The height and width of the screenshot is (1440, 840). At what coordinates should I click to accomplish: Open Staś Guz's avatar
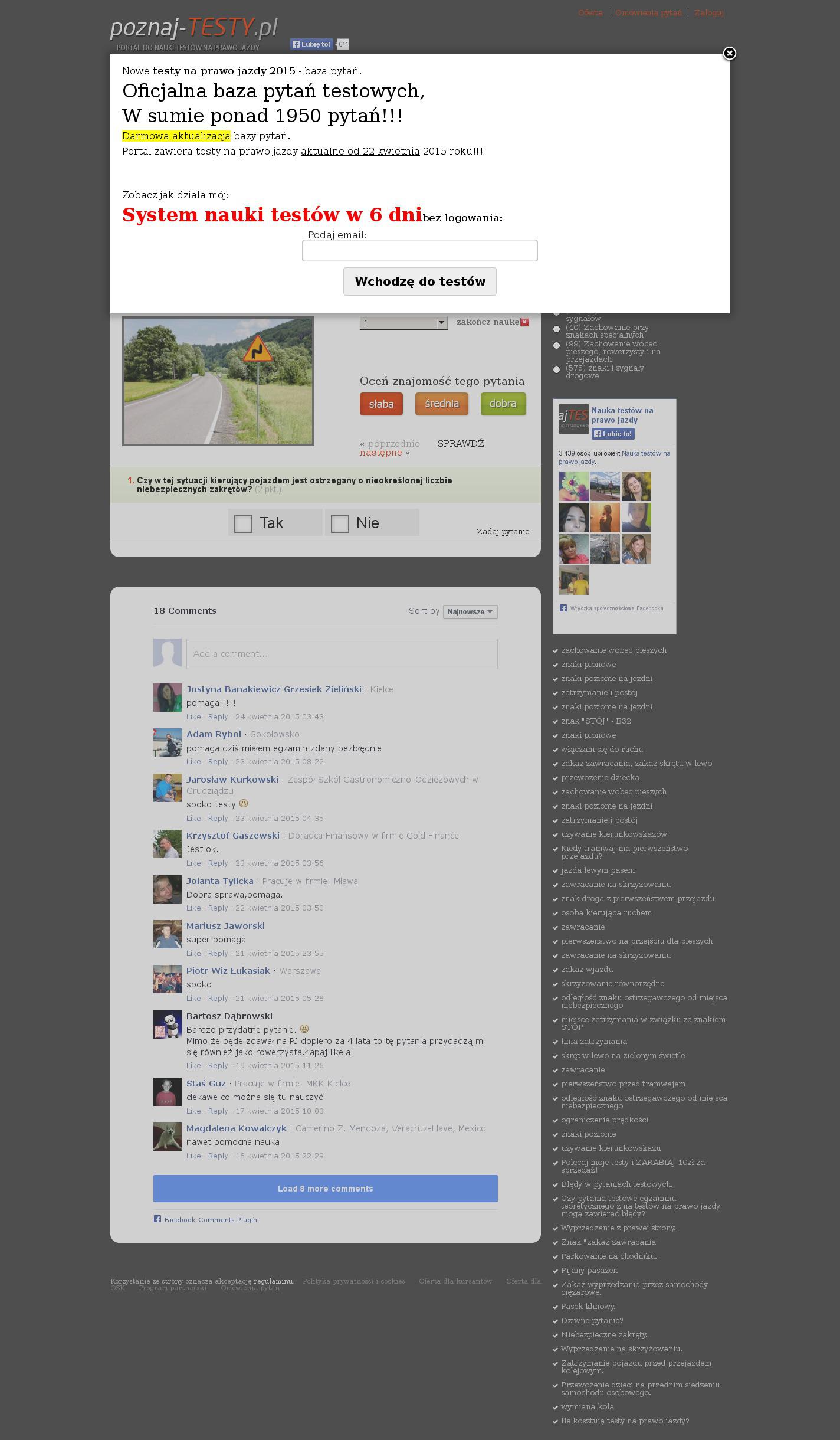pyautogui.click(x=168, y=1092)
